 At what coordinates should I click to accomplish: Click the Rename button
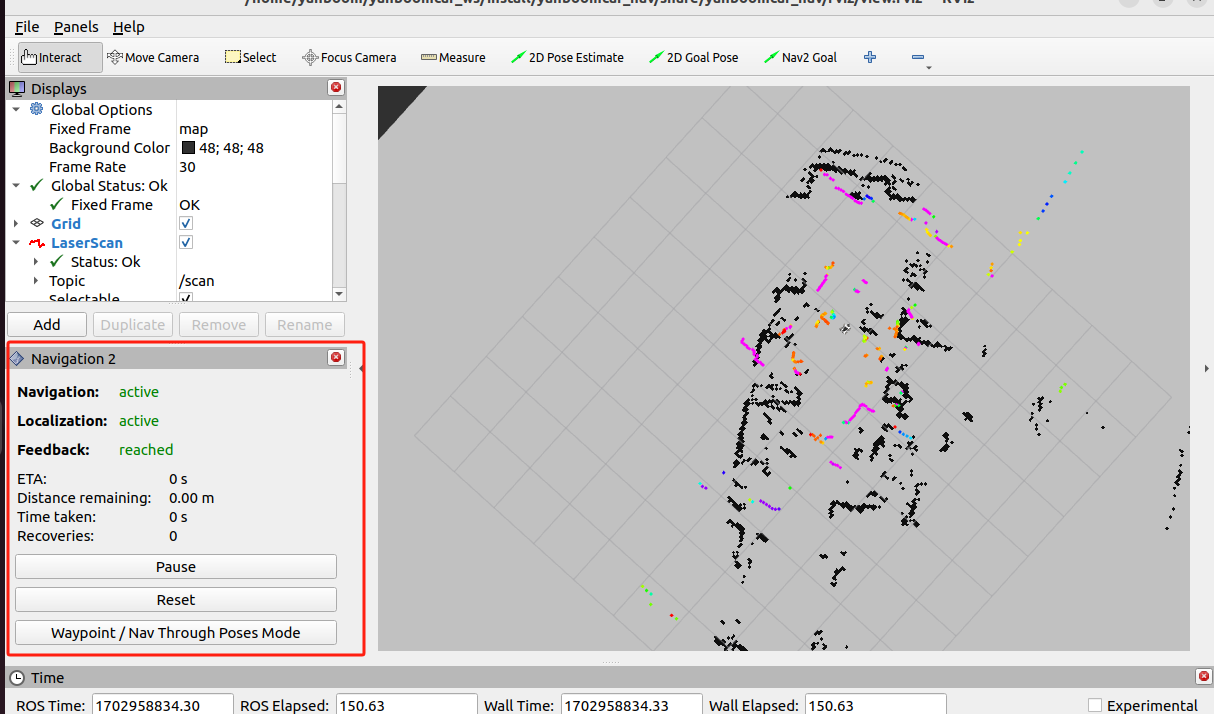point(305,324)
